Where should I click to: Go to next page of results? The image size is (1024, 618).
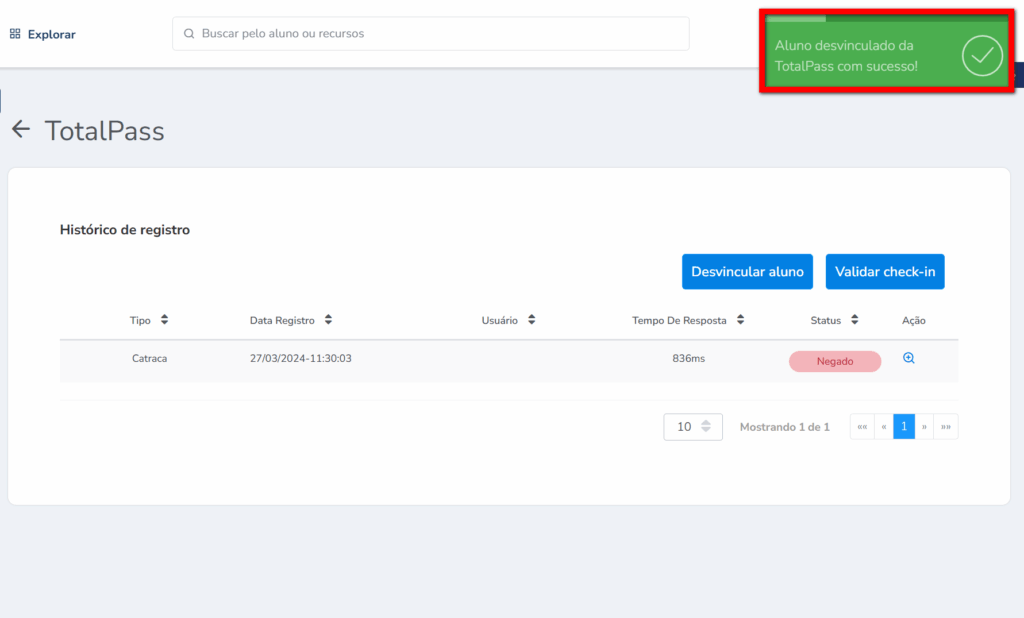pos(925,427)
